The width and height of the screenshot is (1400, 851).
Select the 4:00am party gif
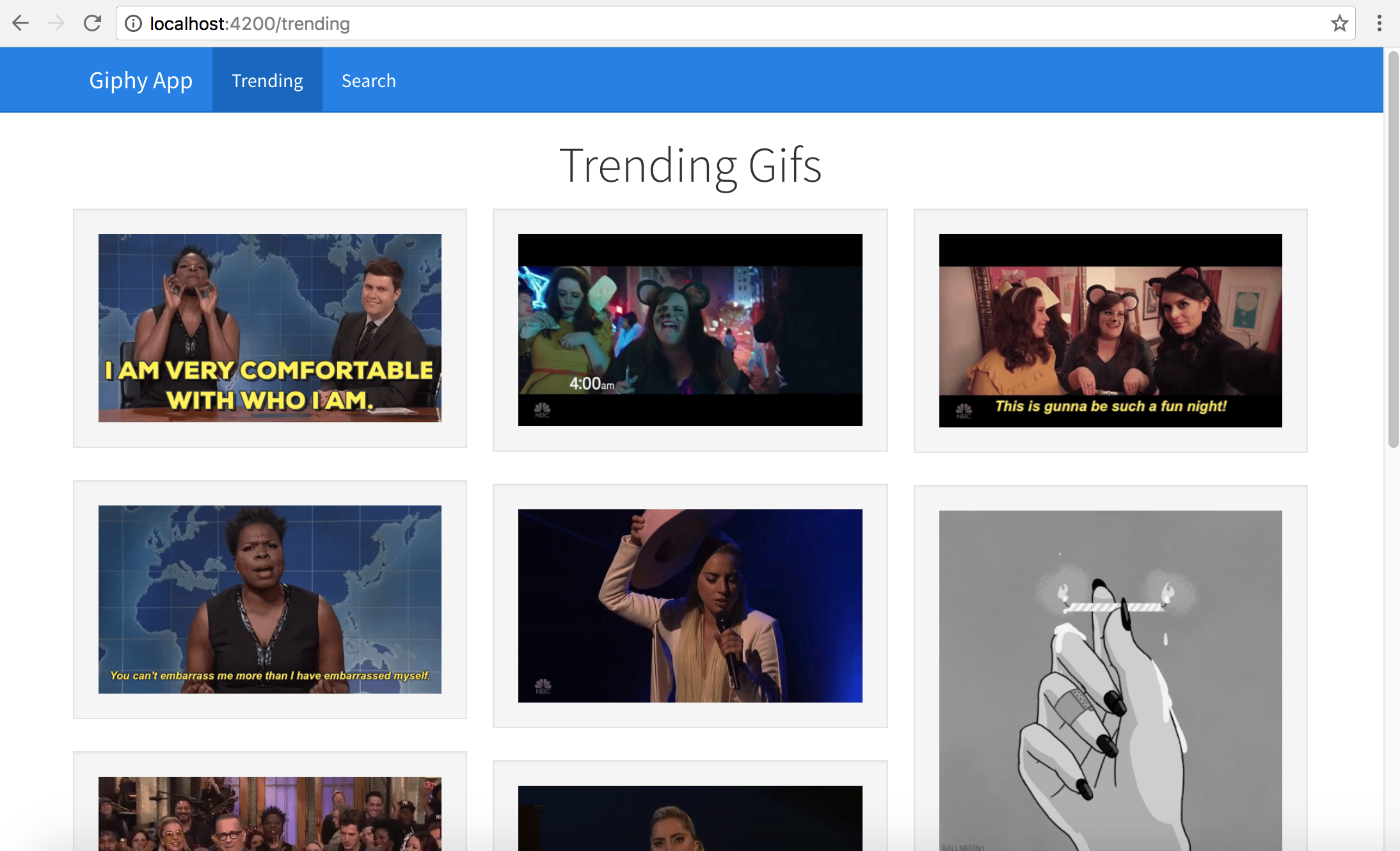coord(690,330)
